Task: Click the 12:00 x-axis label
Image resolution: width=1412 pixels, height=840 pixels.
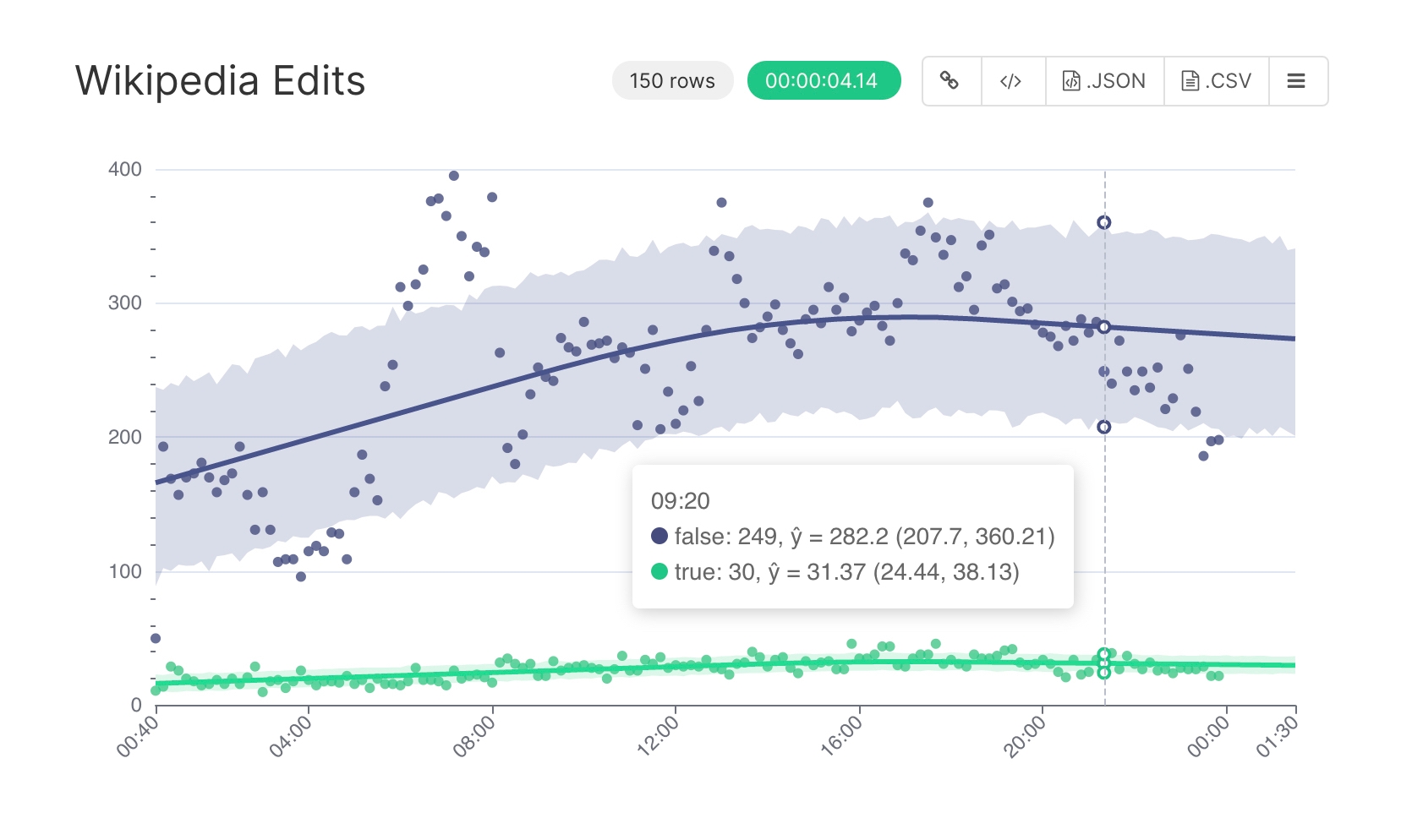Action: 657,735
